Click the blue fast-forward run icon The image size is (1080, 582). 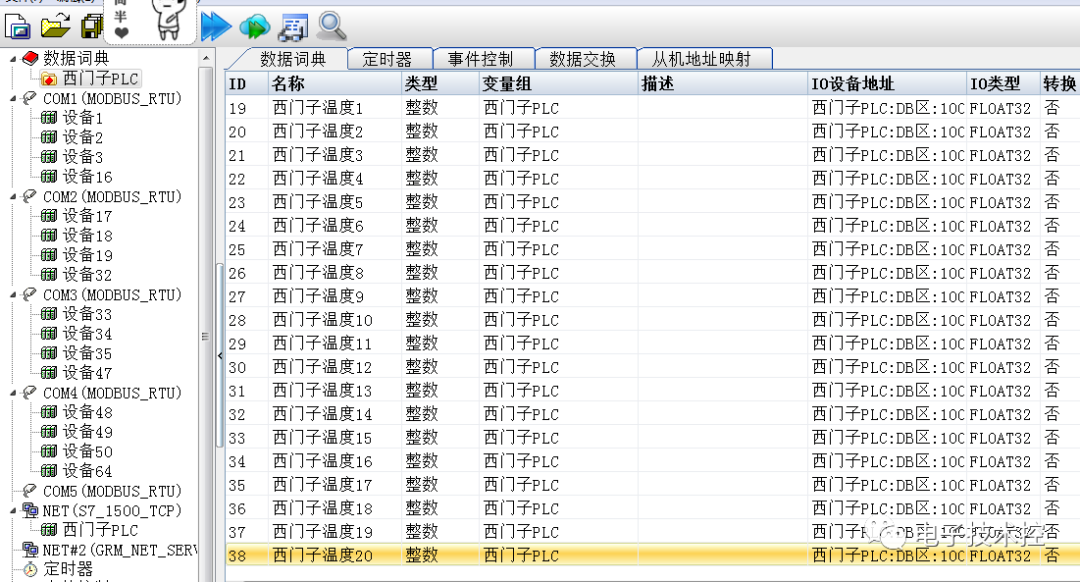click(x=217, y=27)
